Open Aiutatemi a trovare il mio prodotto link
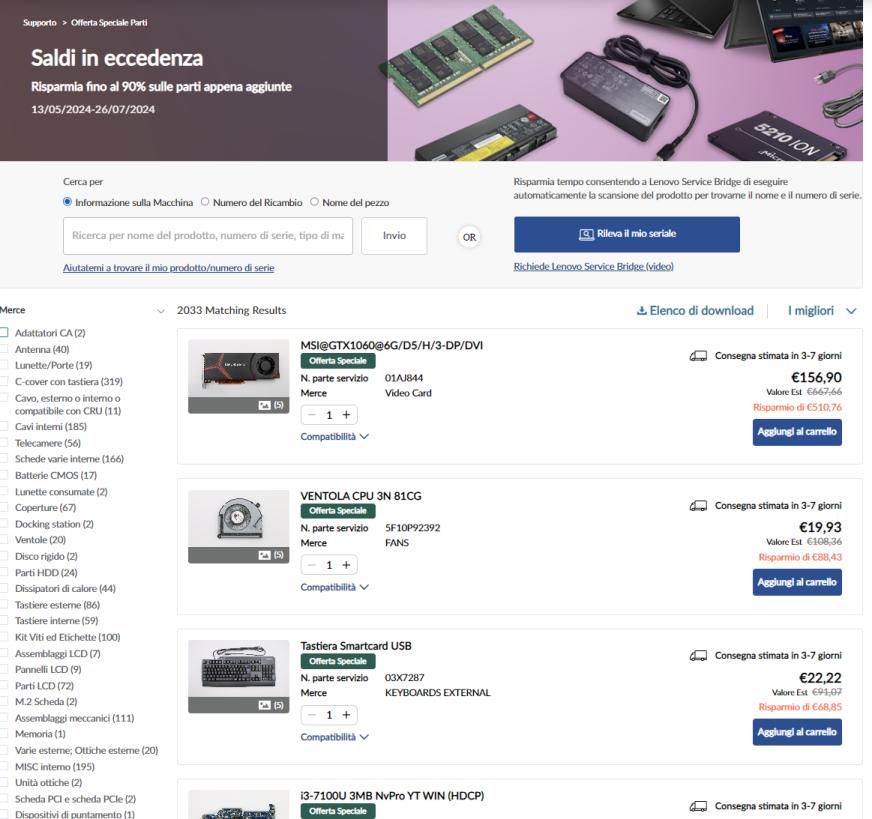Viewport: 872px width, 819px height. tap(168, 268)
